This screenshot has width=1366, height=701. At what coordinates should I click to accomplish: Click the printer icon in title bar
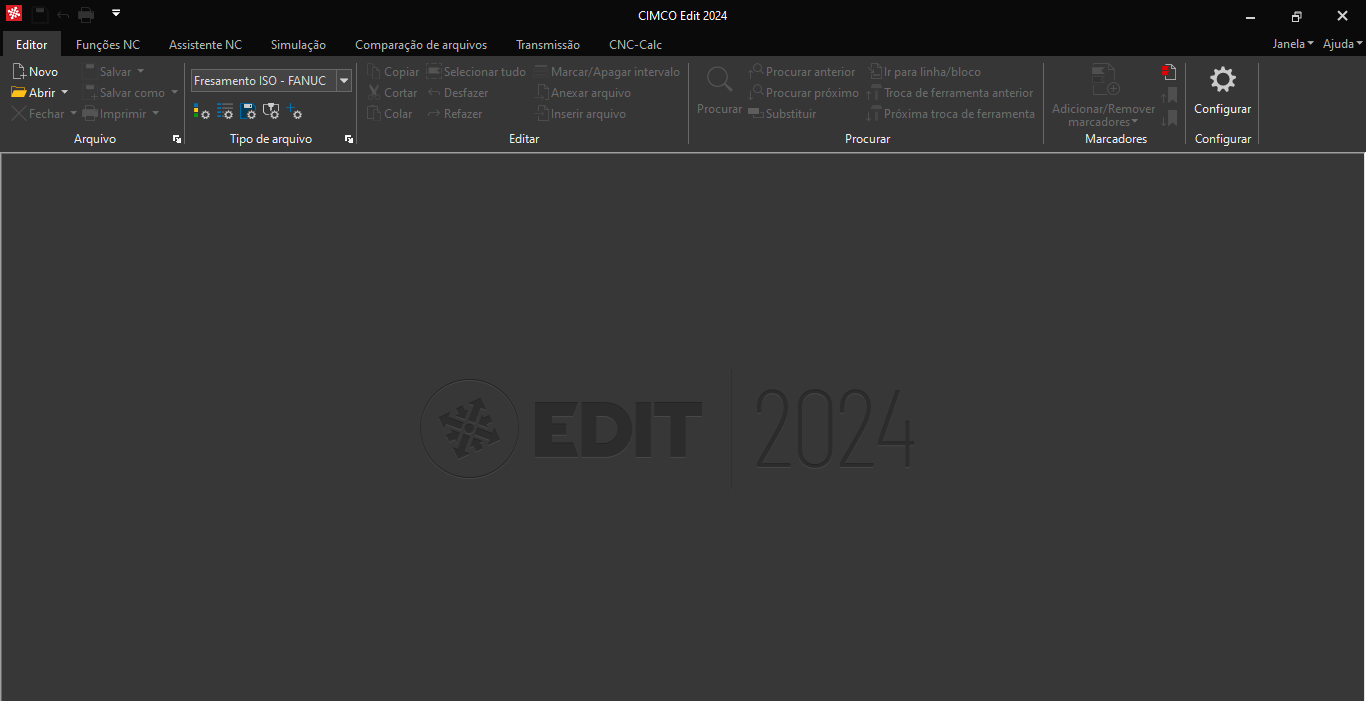pyautogui.click(x=86, y=15)
